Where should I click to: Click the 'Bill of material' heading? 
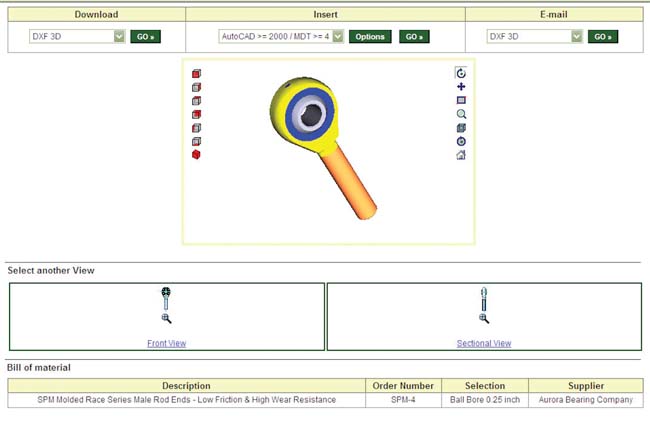pos(39,368)
